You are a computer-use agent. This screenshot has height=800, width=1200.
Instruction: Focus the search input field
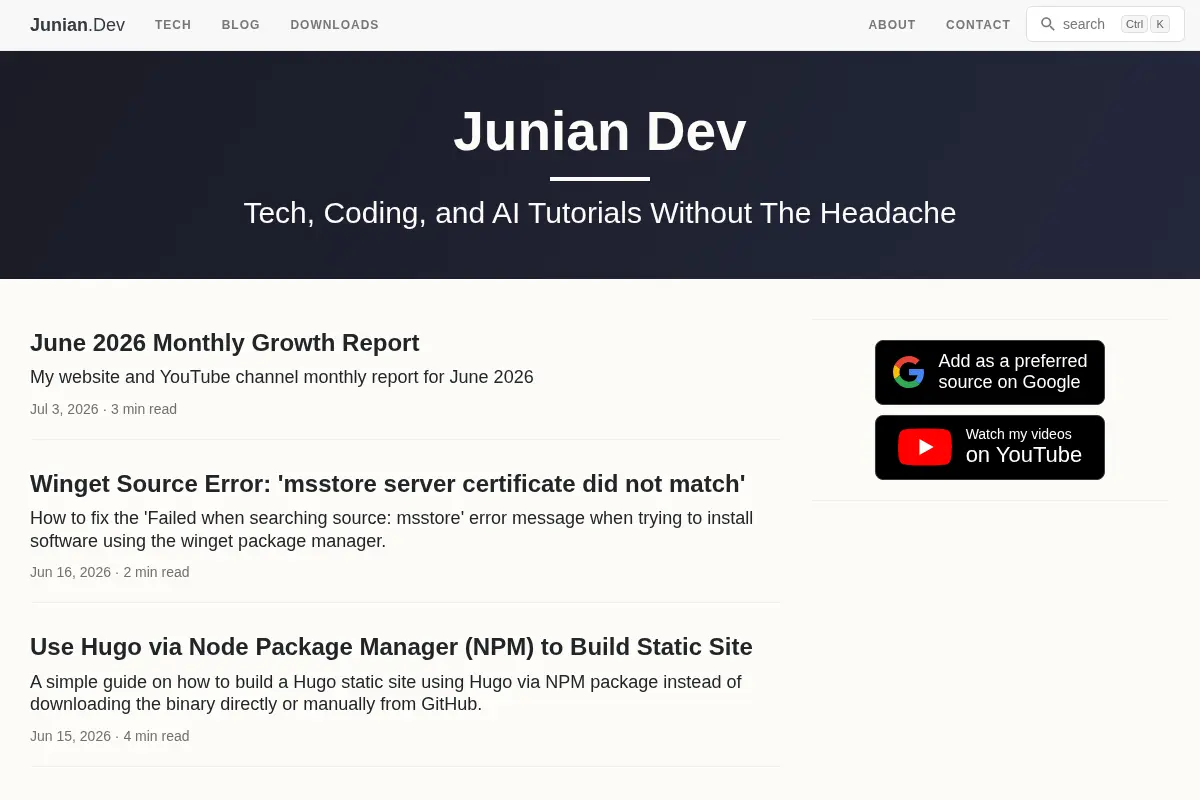[1105, 24]
